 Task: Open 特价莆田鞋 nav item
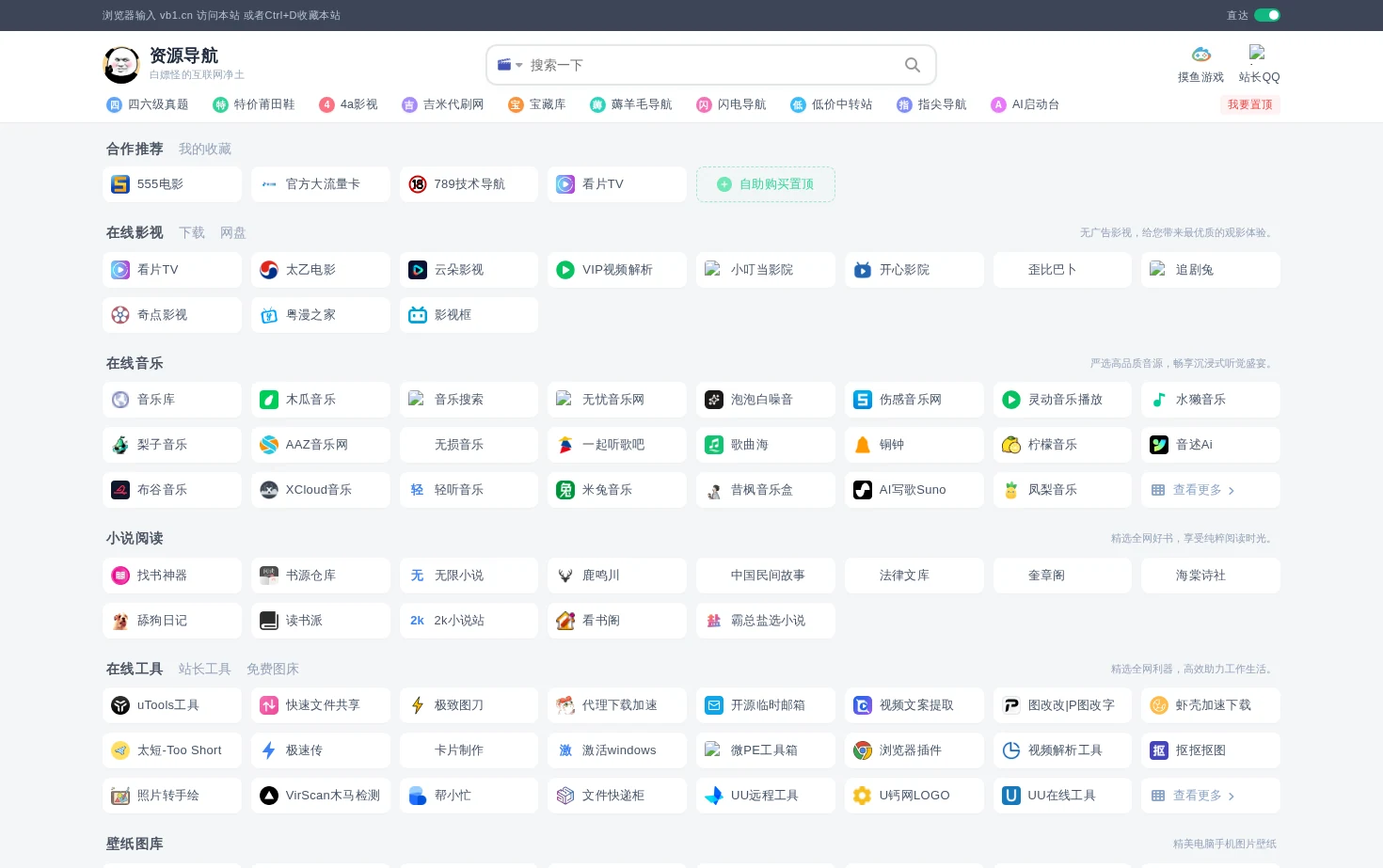pos(254,104)
